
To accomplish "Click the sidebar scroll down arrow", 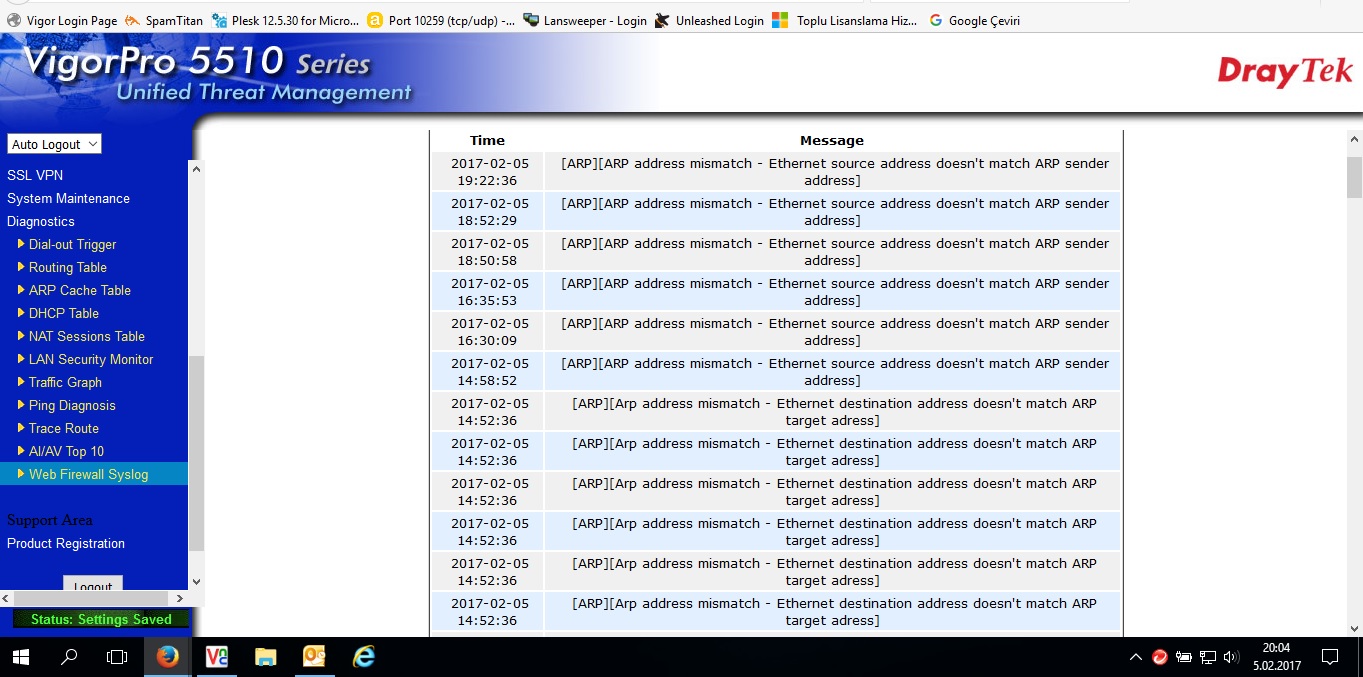I will point(196,581).
